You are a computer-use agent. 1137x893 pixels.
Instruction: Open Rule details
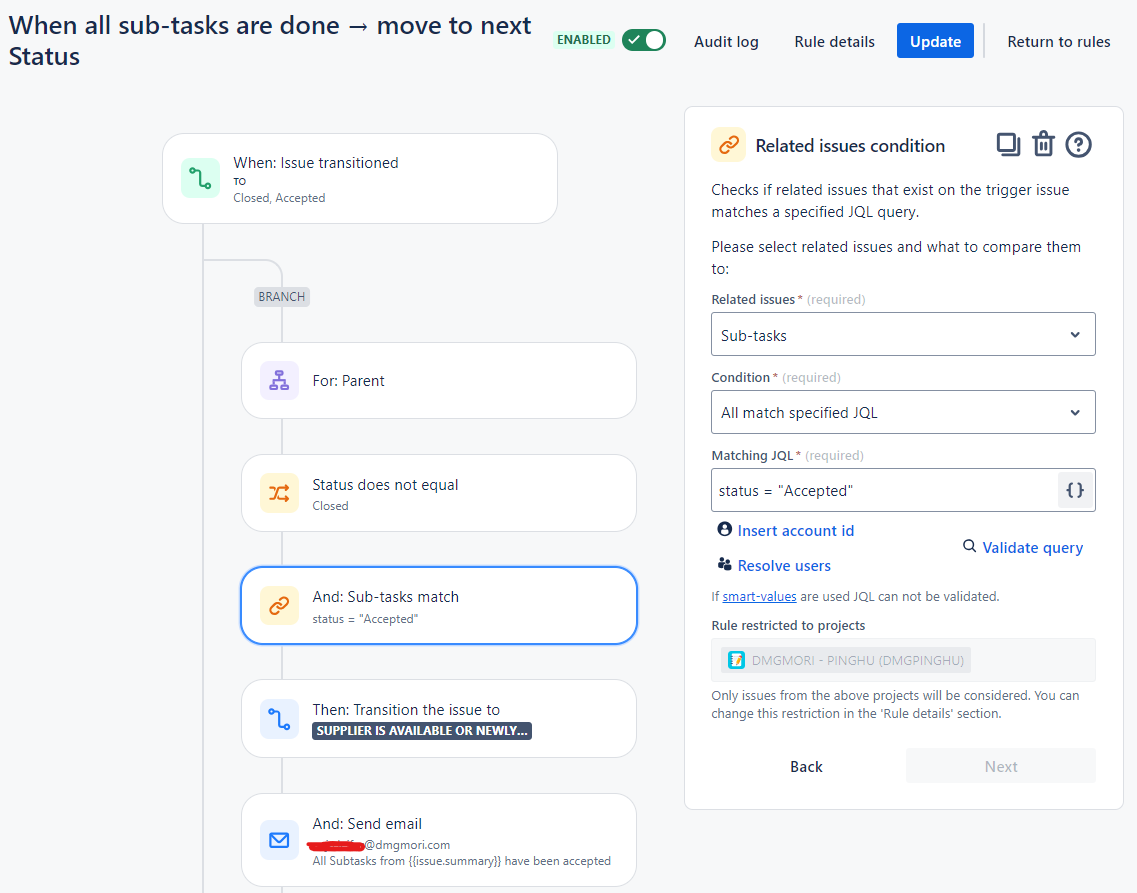835,41
